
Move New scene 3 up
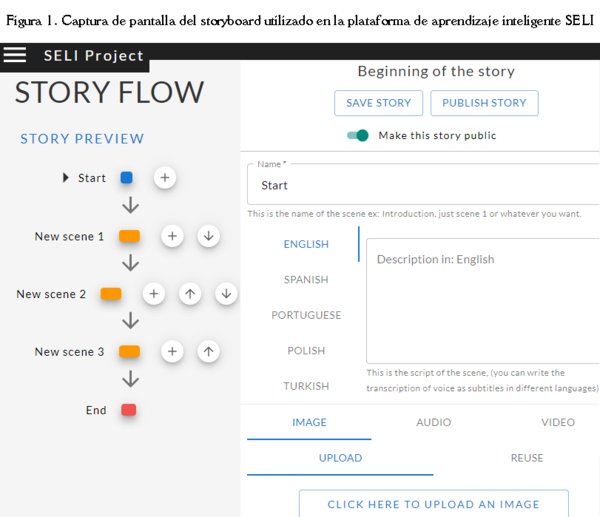(208, 352)
